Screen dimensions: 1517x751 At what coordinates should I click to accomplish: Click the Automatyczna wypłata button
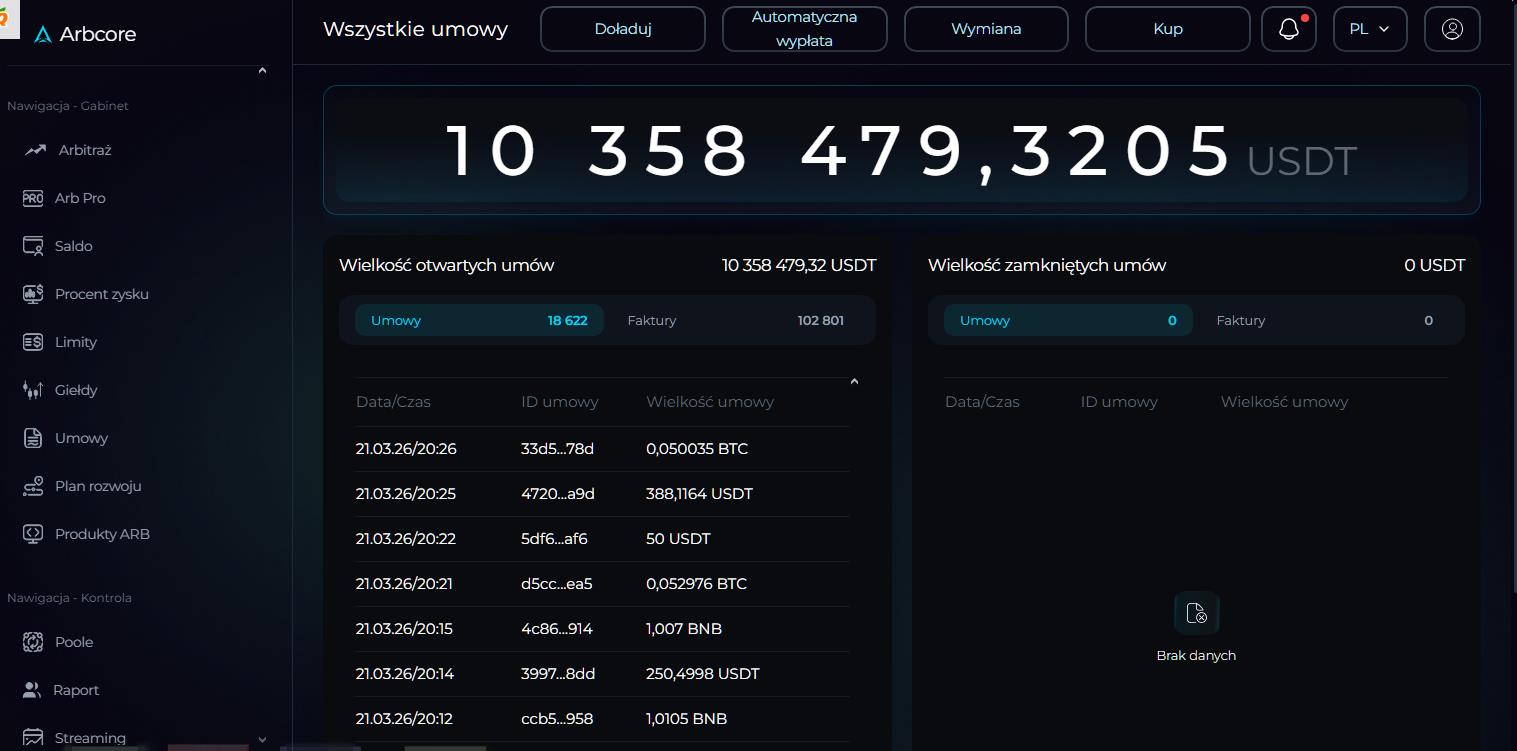(804, 29)
